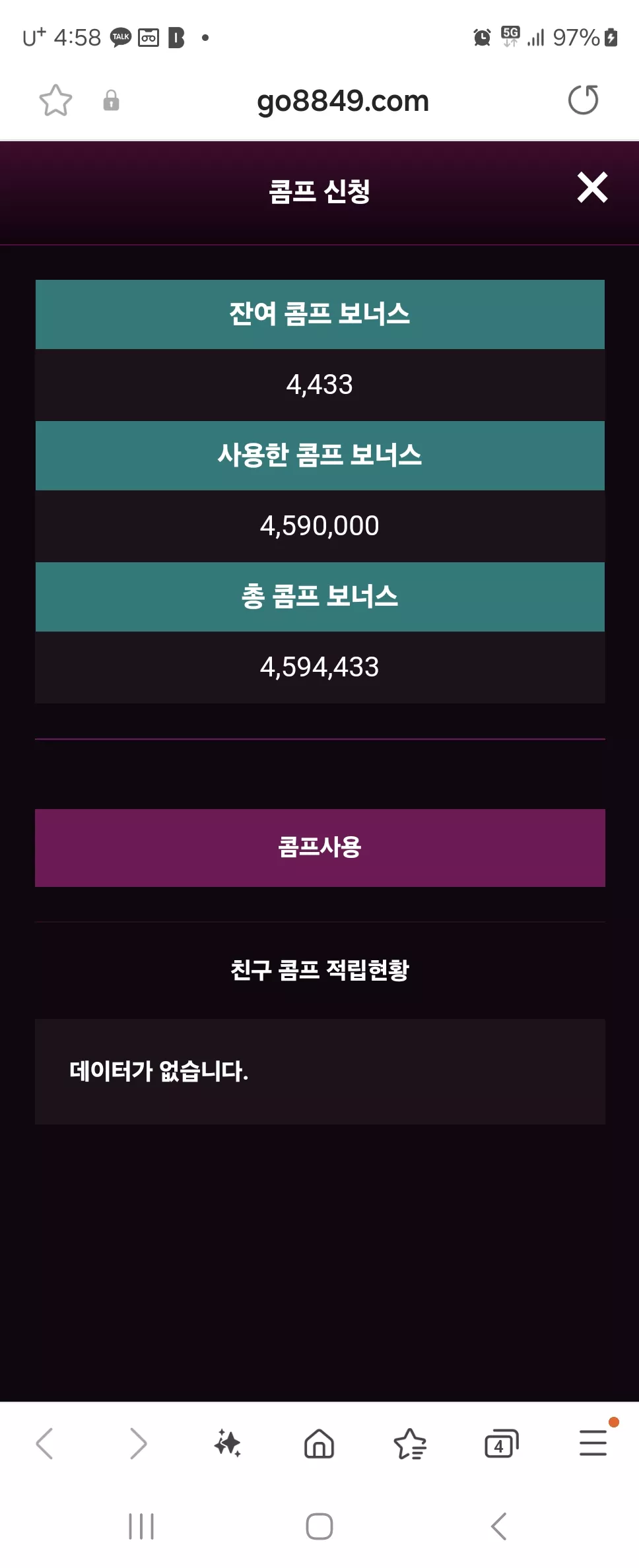639x1568 pixels.
Task: Tap Android home navigation button
Action: tap(319, 1526)
